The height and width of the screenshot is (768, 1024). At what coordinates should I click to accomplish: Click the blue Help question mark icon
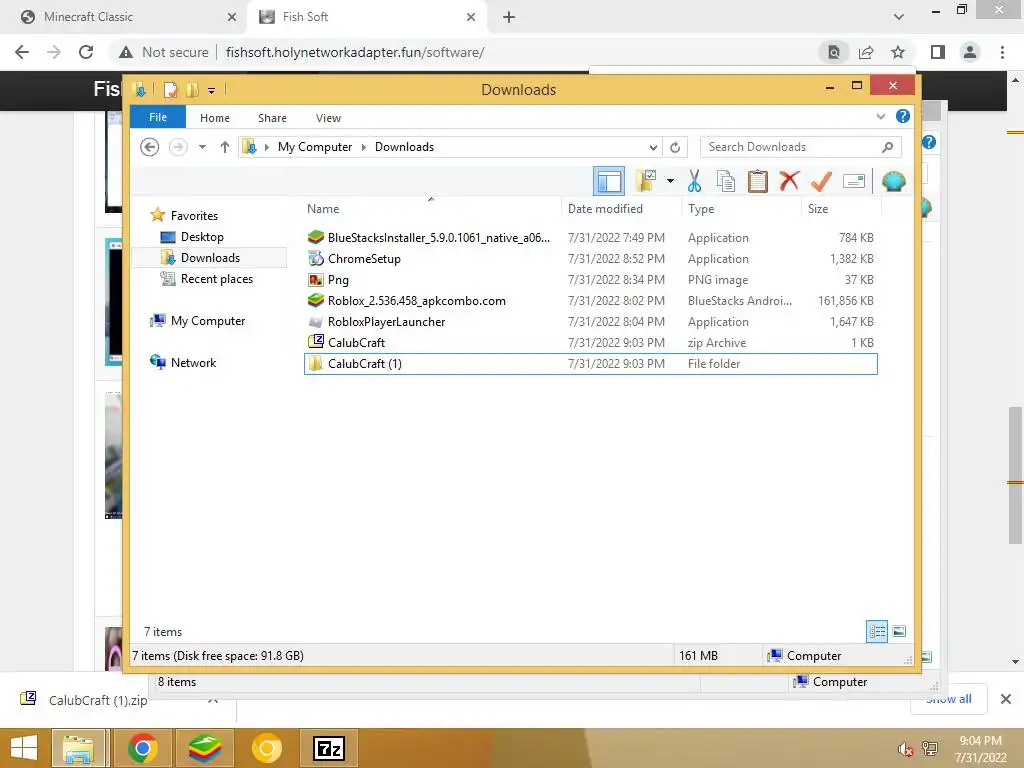click(x=903, y=116)
